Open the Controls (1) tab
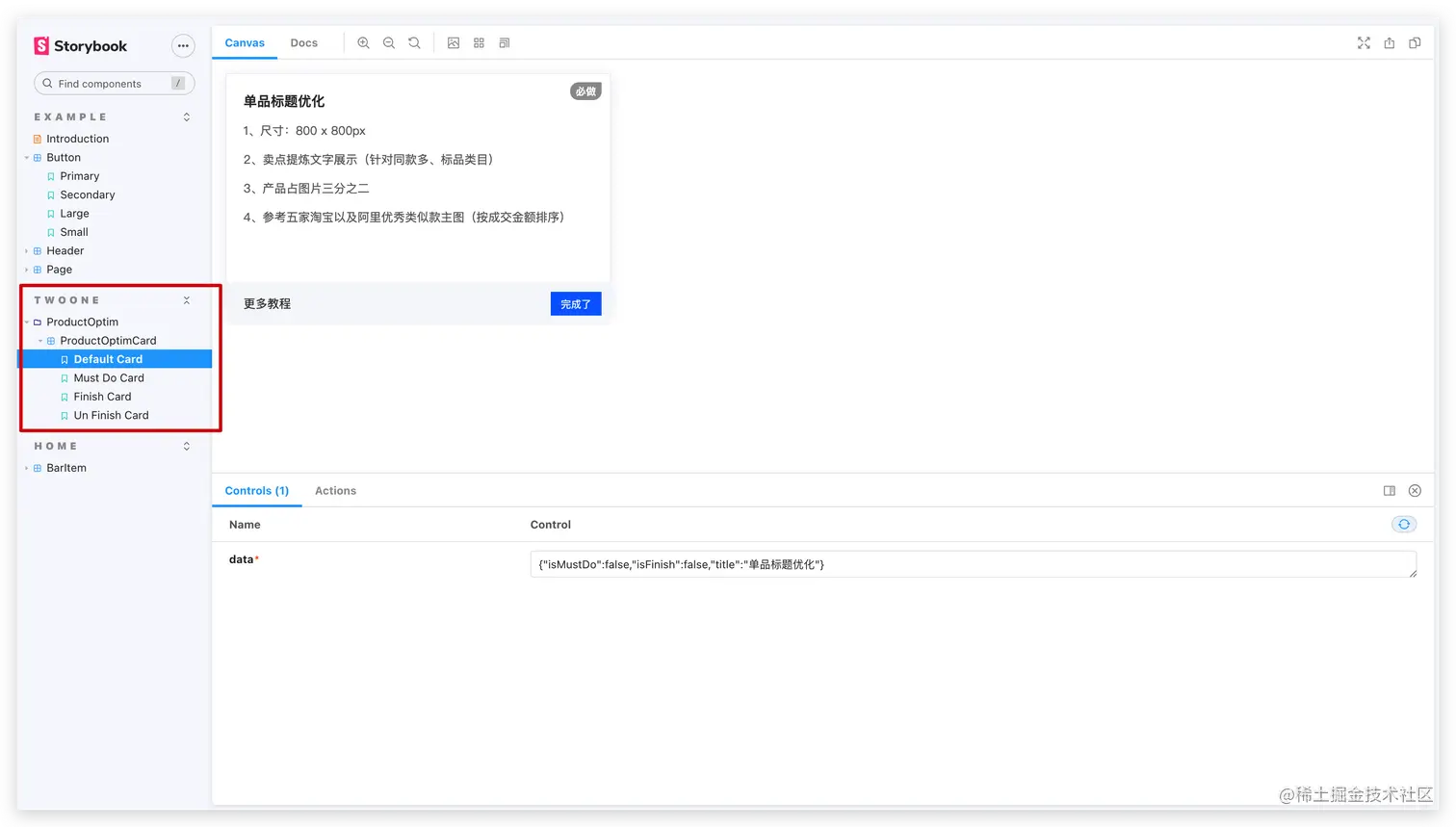This screenshot has width=1456, height=827. coord(257,491)
